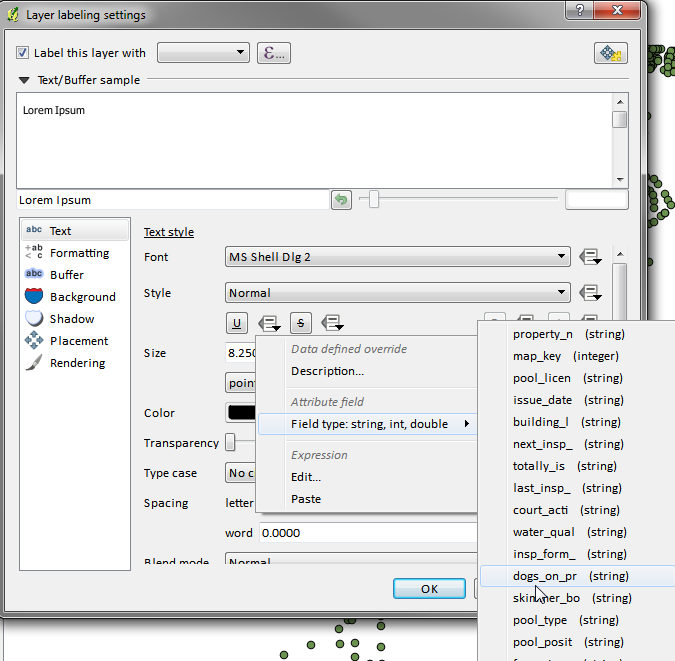Choose Description... in the override menu
The height and width of the screenshot is (661, 675).
pos(327,371)
